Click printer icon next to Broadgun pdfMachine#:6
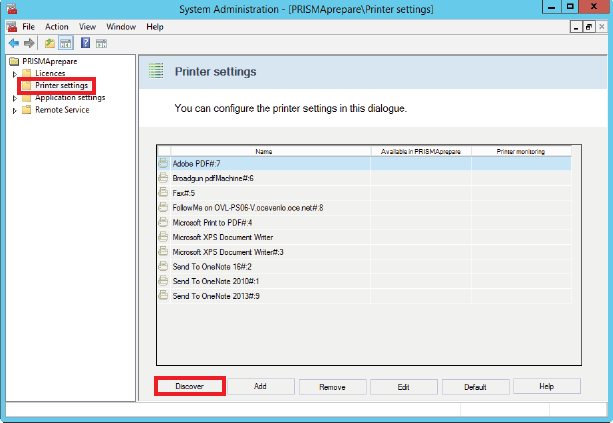This screenshot has height=423, width=613. 163,178
